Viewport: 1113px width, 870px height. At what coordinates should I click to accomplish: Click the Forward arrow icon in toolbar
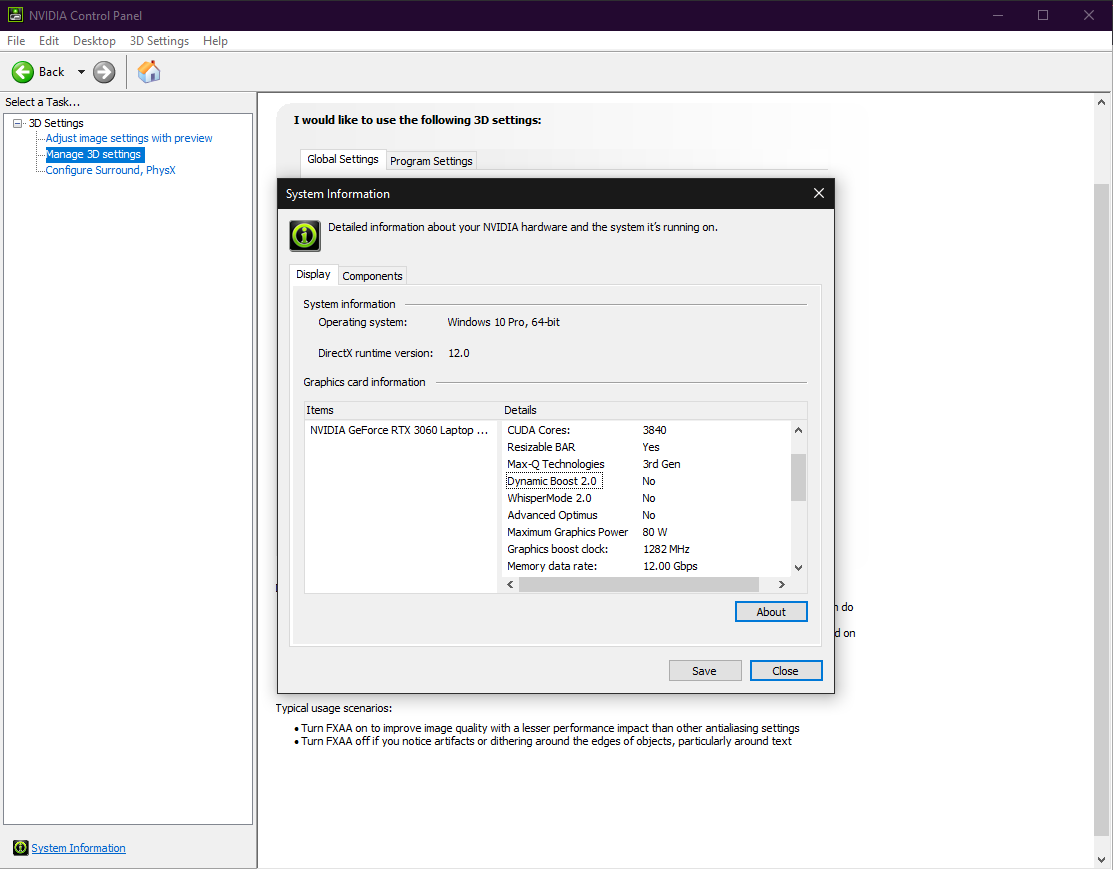coord(104,72)
